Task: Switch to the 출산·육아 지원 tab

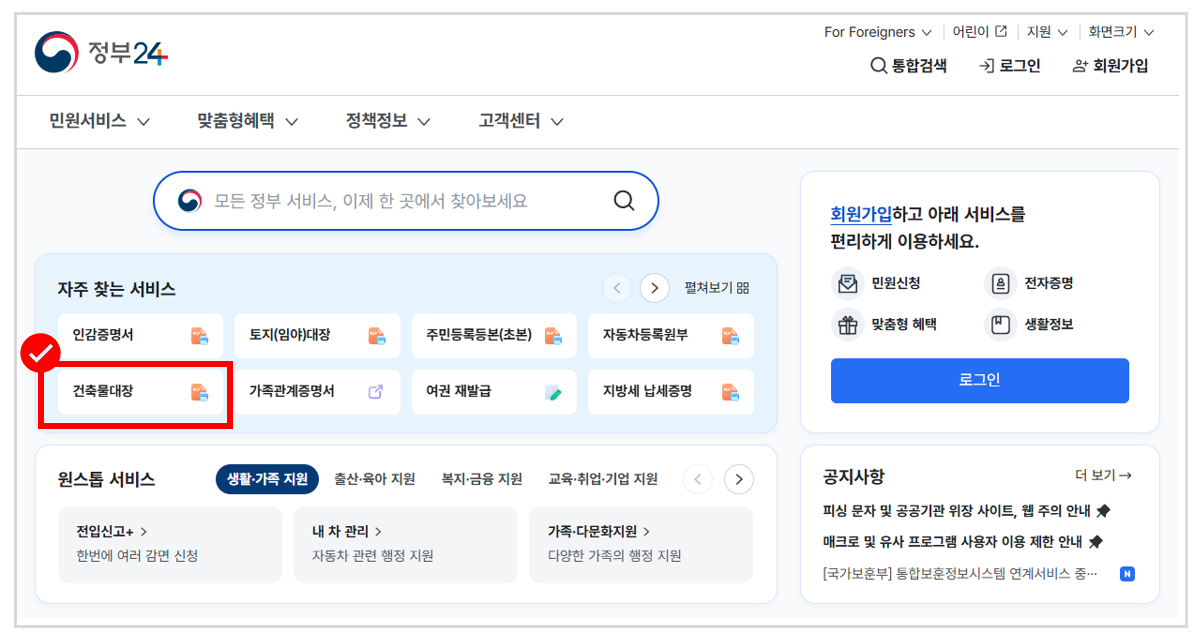Action: (x=373, y=479)
